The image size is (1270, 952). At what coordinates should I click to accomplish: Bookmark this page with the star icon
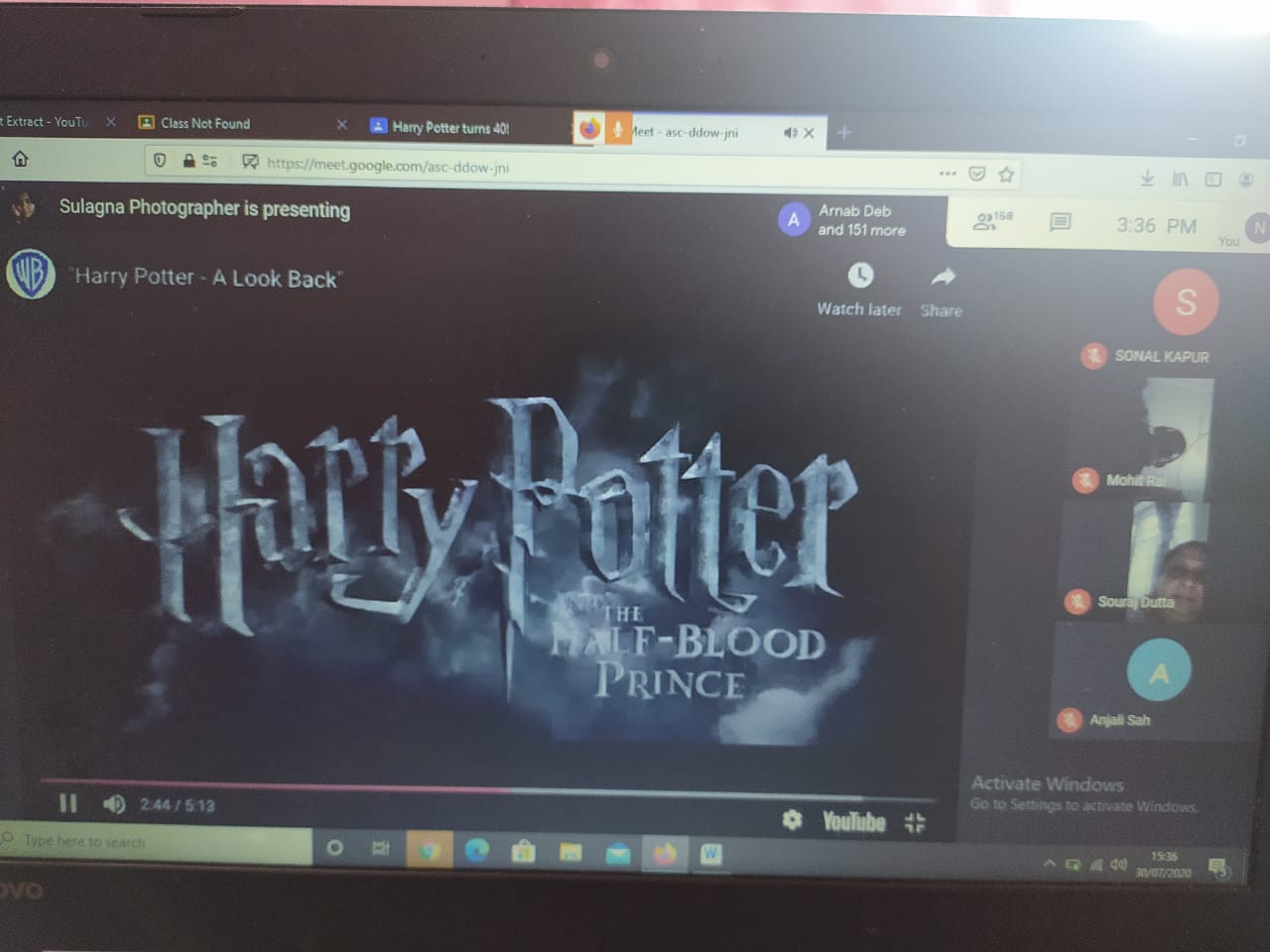coord(1006,176)
